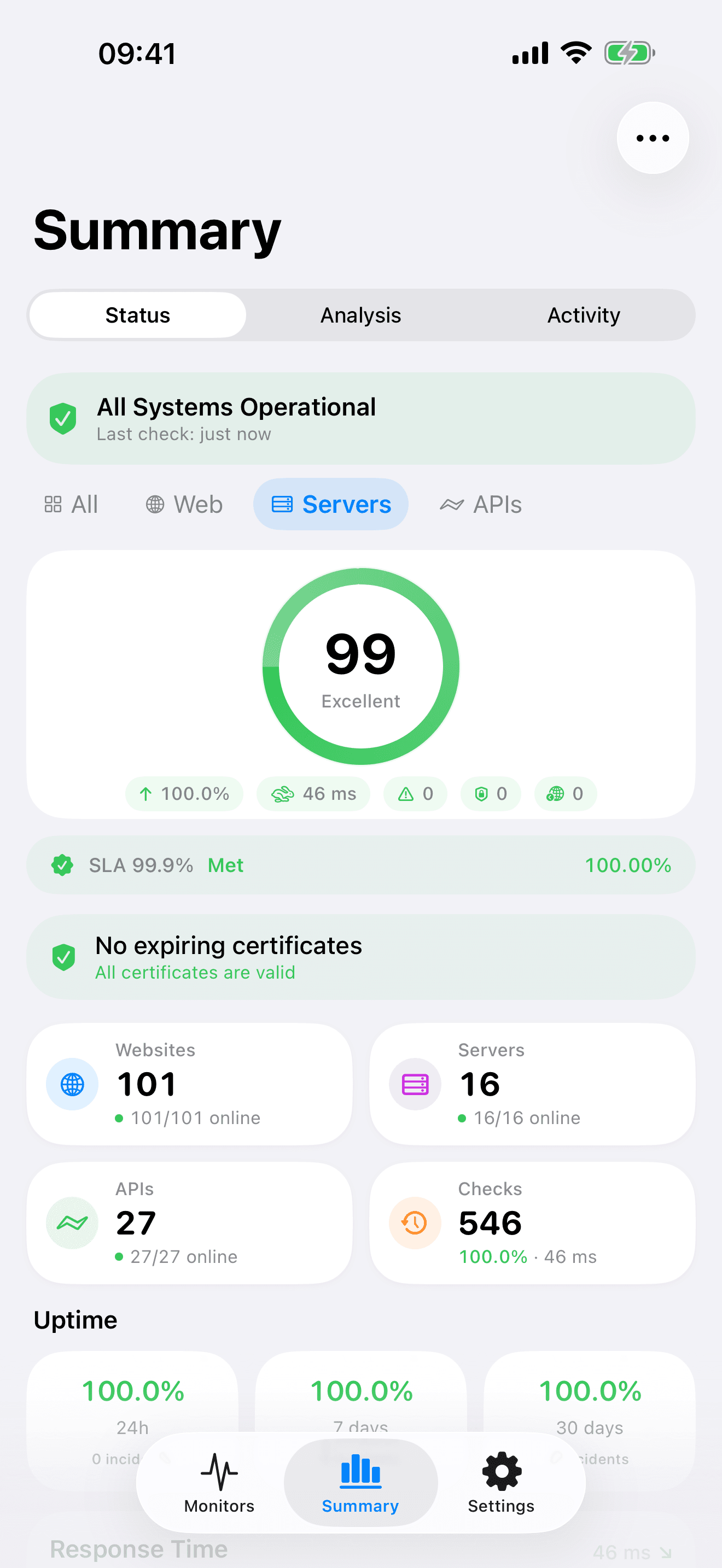Open the All Systems Operational banner
This screenshot has height=1568, width=722.
point(361,419)
